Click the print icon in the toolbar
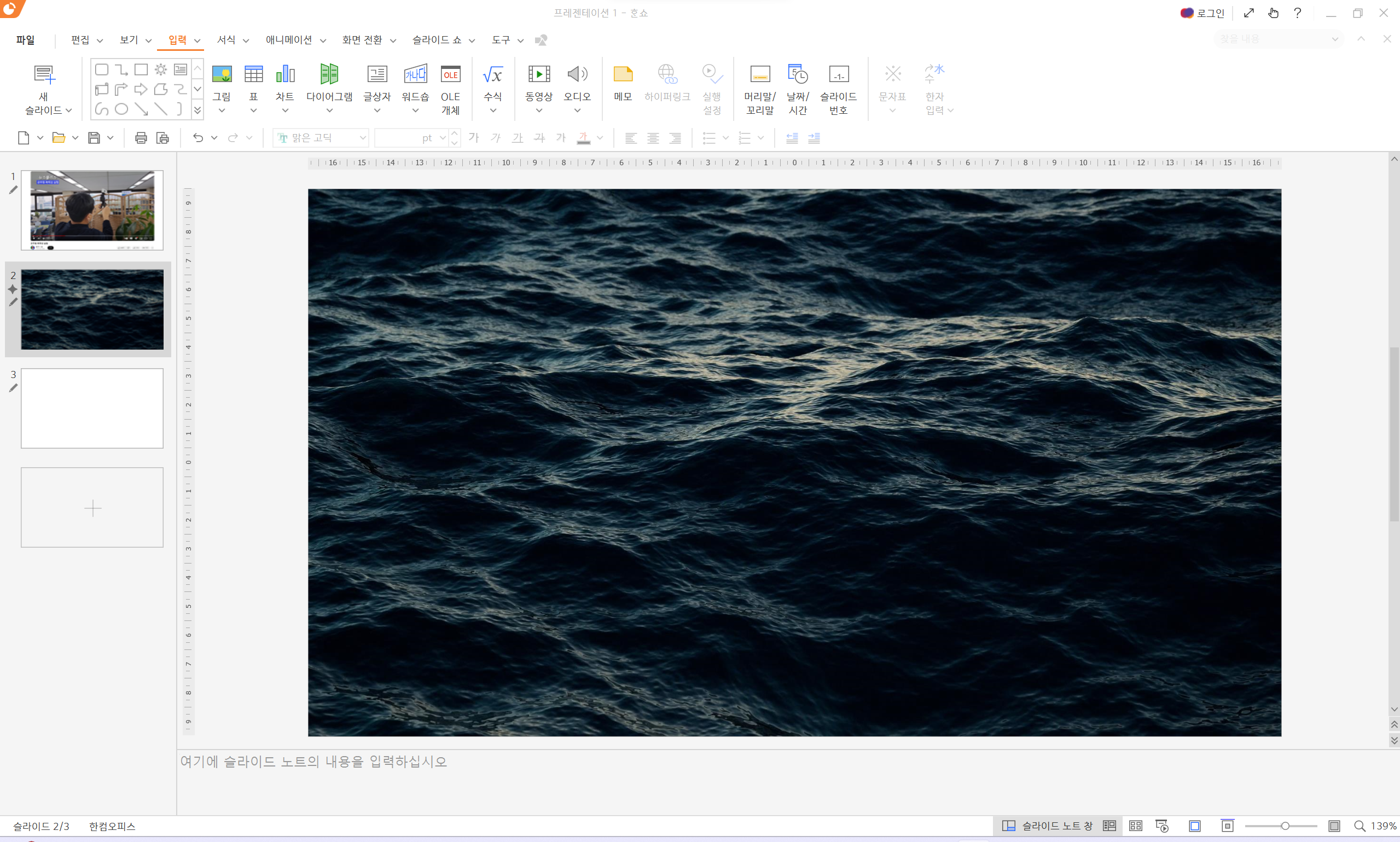Image resolution: width=1400 pixels, height=842 pixels. point(141,138)
